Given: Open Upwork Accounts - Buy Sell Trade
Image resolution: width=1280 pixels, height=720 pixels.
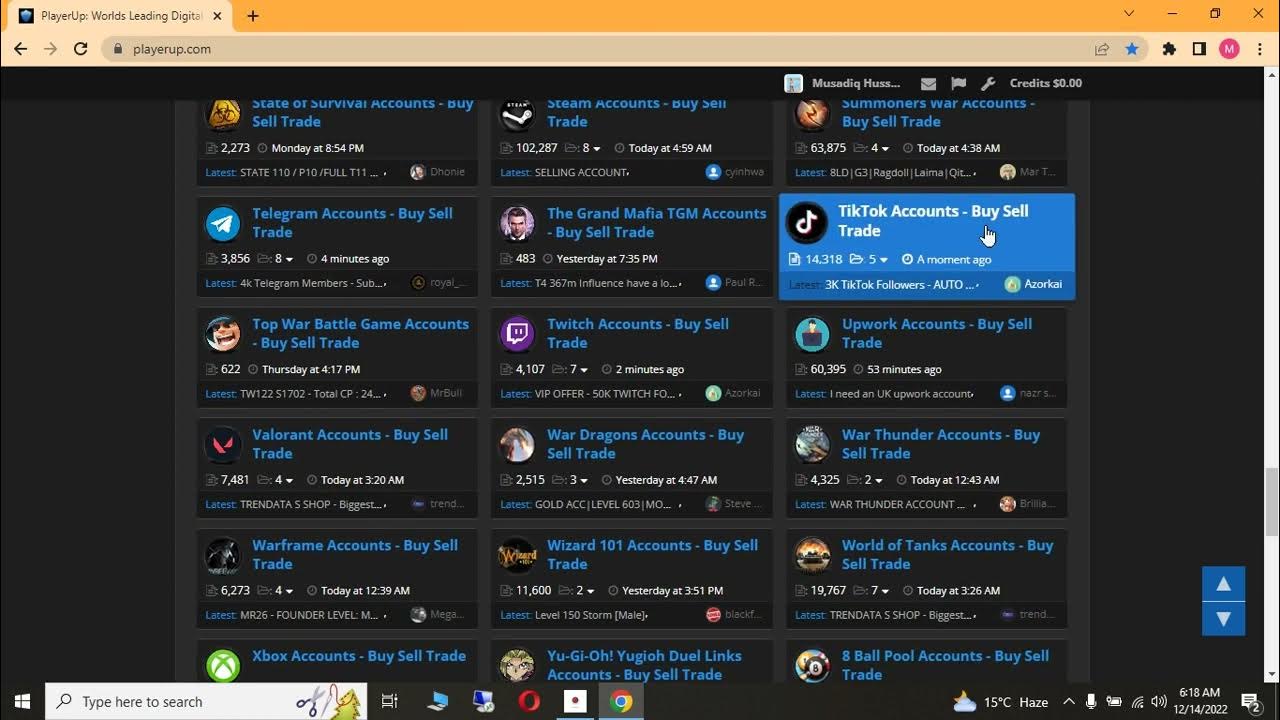Looking at the screenshot, I should (937, 333).
